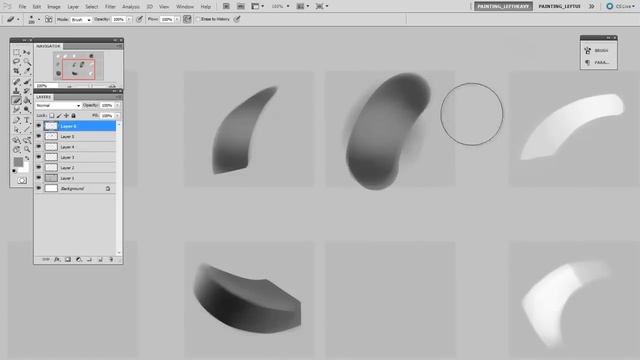Select the Move tool
Image resolution: width=640 pixels, height=360 pixels.
(x=27, y=52)
